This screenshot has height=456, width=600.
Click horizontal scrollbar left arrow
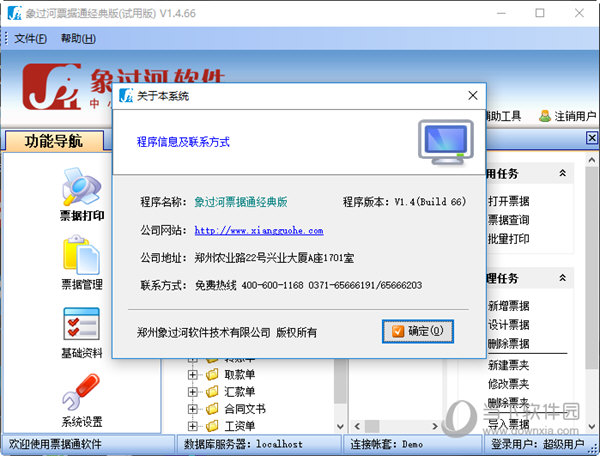point(357,426)
